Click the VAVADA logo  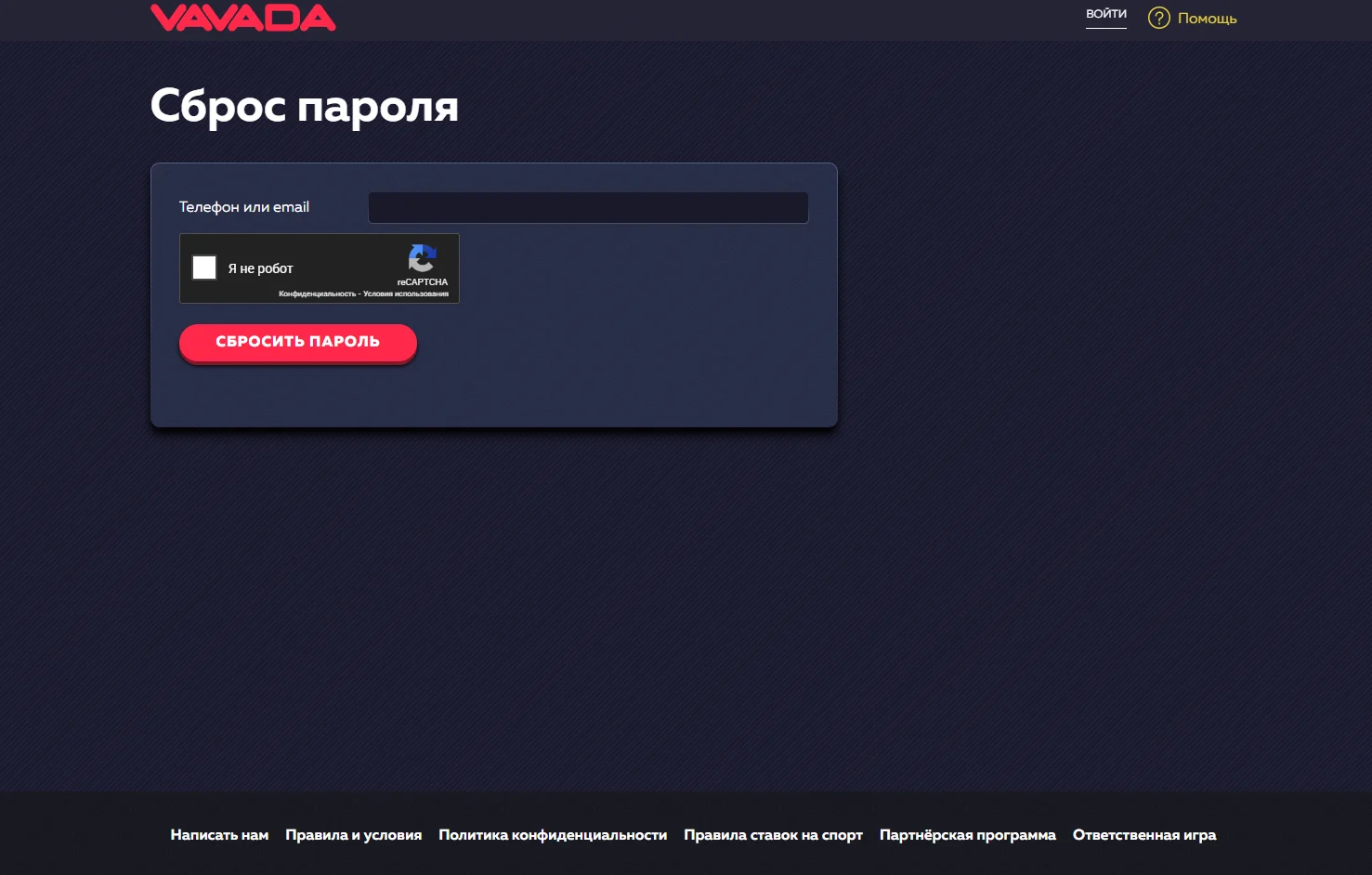(242, 17)
